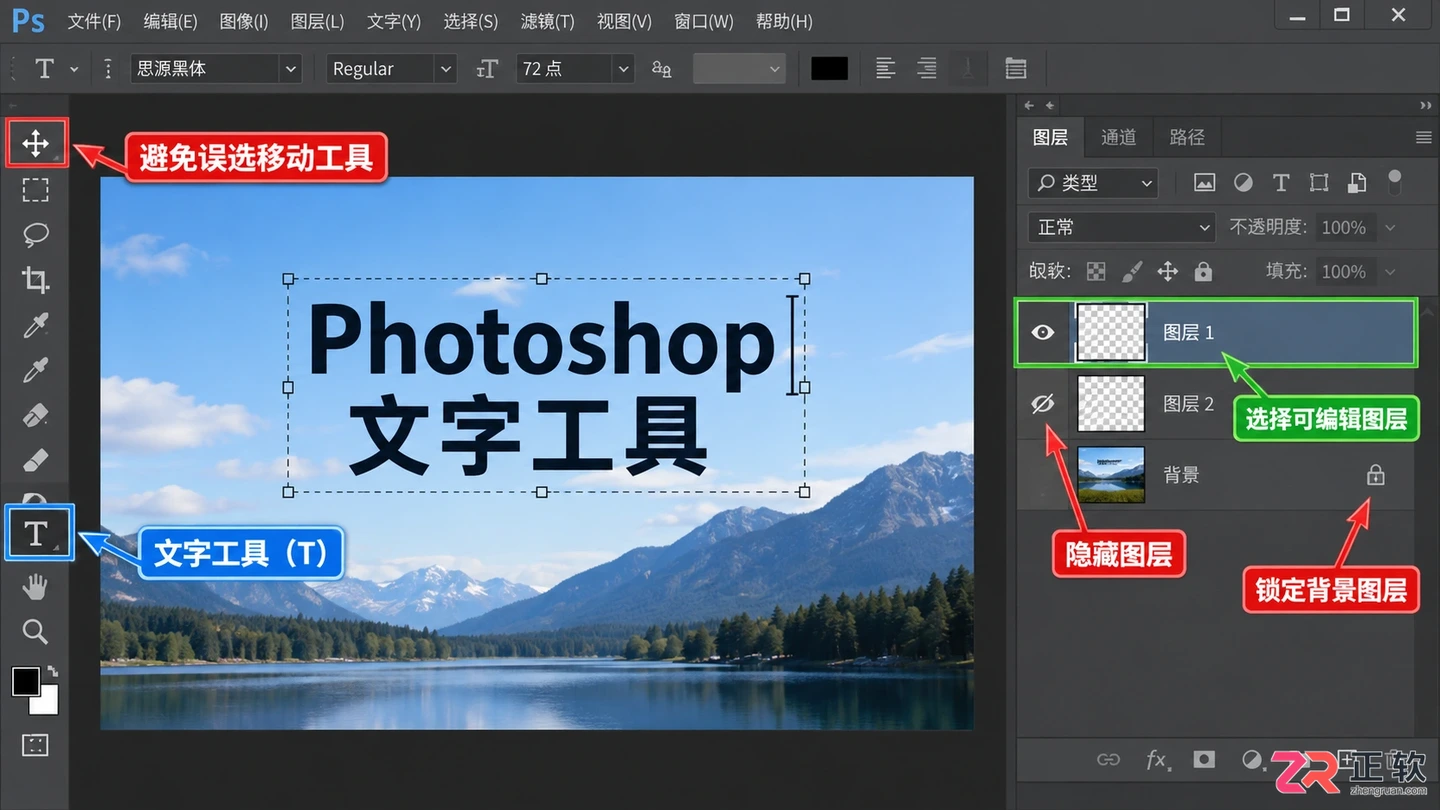Expand the 填充 fill slider arrow

tap(1390, 271)
